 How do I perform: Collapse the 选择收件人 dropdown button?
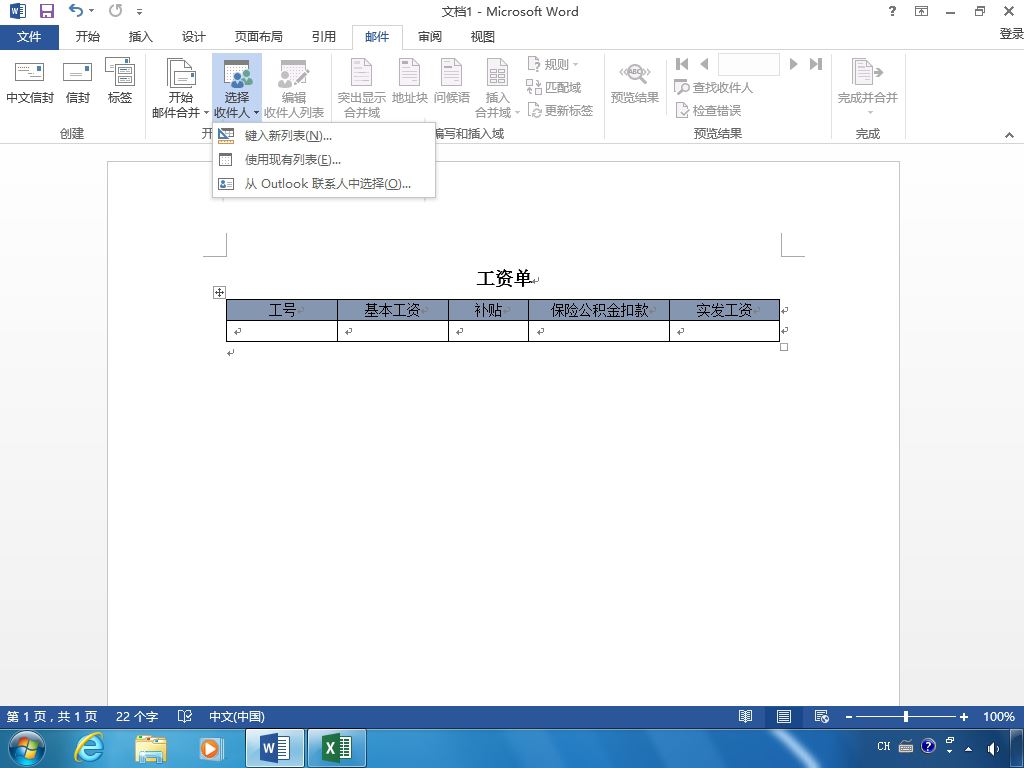pyautogui.click(x=236, y=88)
